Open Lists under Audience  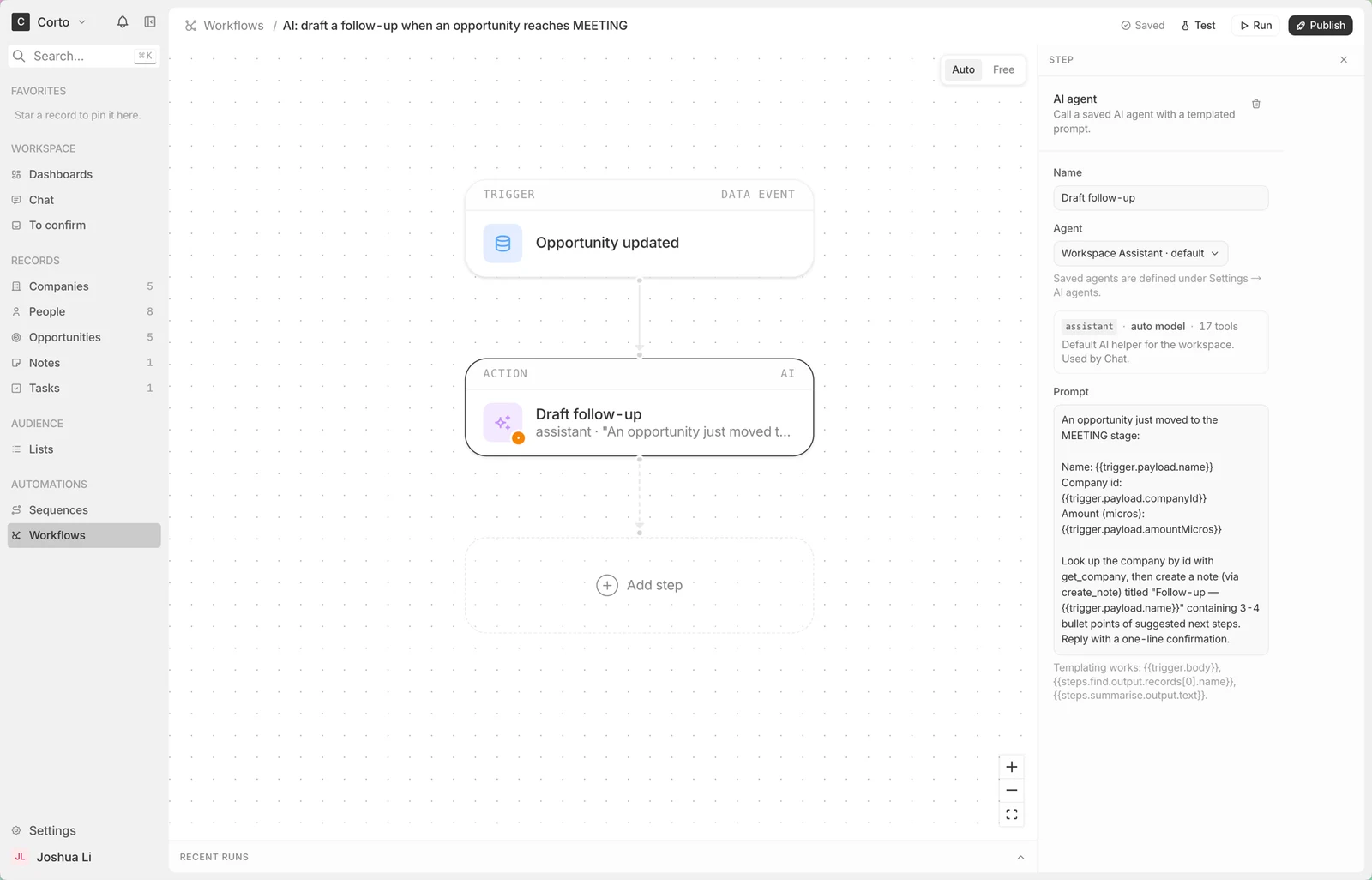(84, 449)
